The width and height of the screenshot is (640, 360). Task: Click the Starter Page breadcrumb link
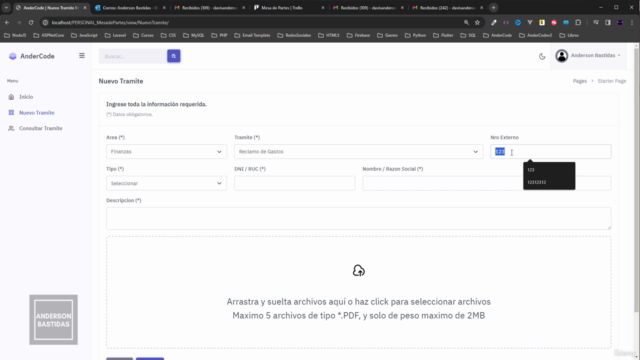point(612,81)
